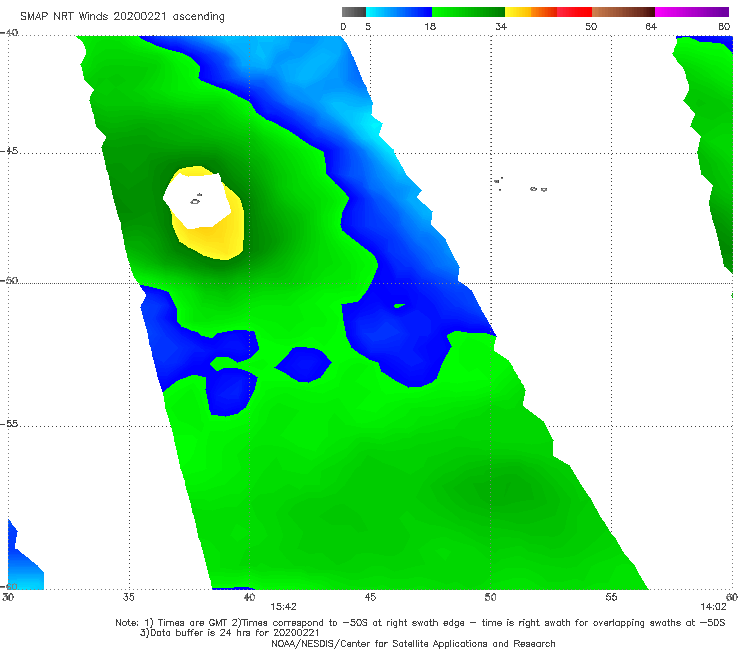Click the longitude label '35'
The height and width of the screenshot is (650, 740).
pos(129,597)
